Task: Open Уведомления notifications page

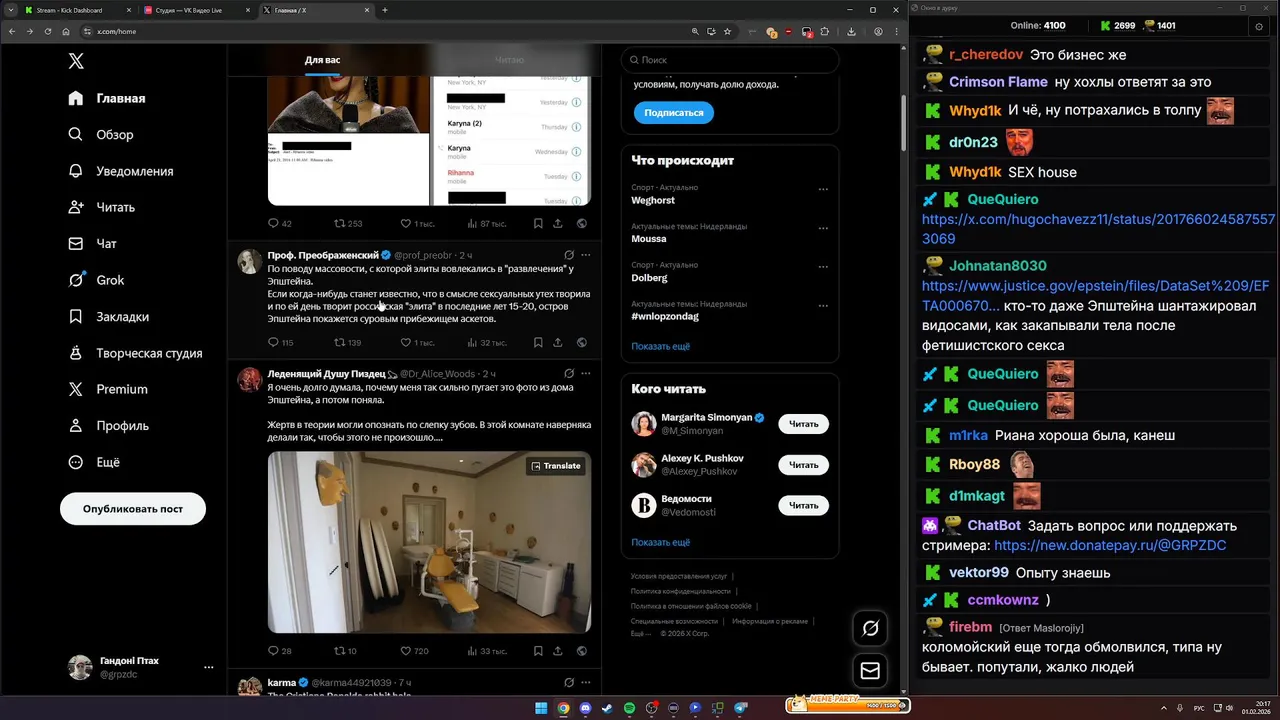Action: click(x=121, y=171)
